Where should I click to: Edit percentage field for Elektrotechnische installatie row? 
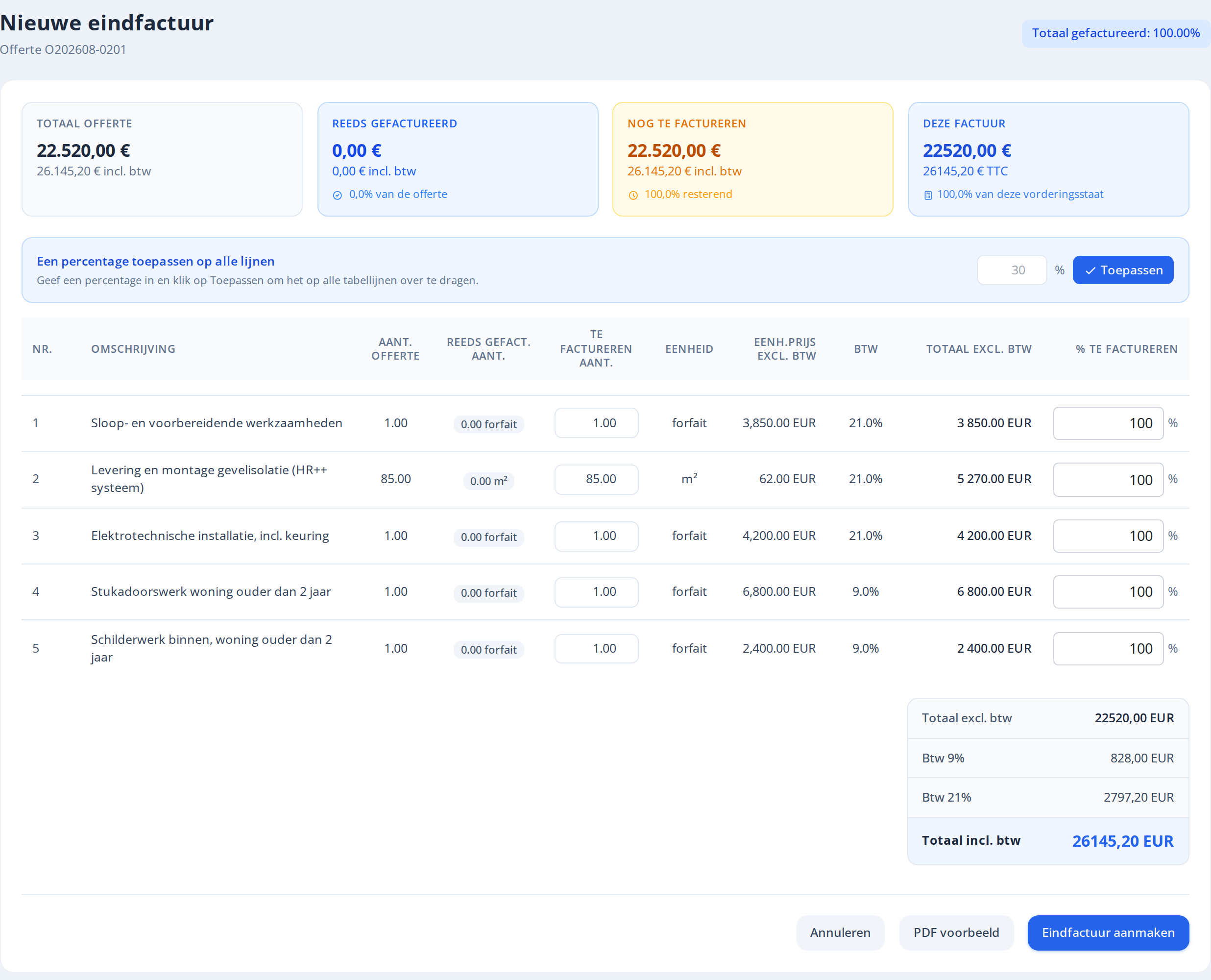(1108, 536)
